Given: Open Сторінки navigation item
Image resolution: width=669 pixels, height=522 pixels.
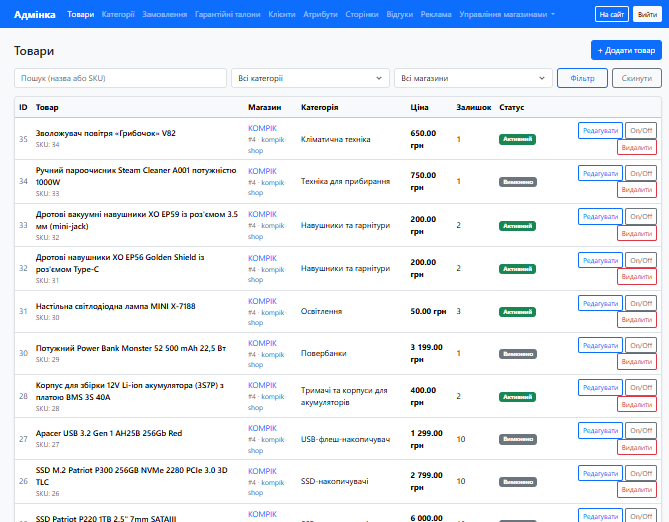Looking at the screenshot, I should (362, 14).
